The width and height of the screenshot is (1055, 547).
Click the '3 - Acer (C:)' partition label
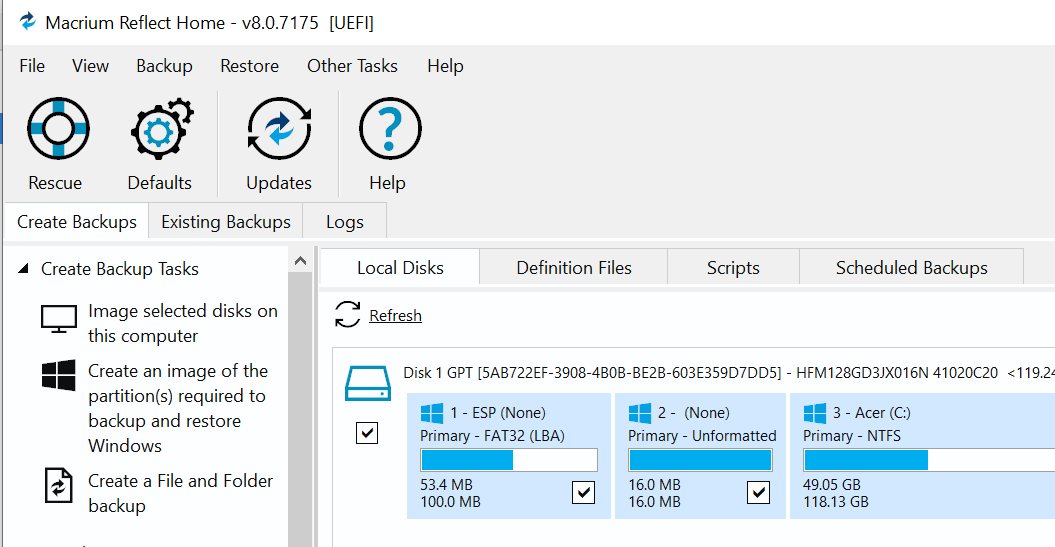click(872, 413)
